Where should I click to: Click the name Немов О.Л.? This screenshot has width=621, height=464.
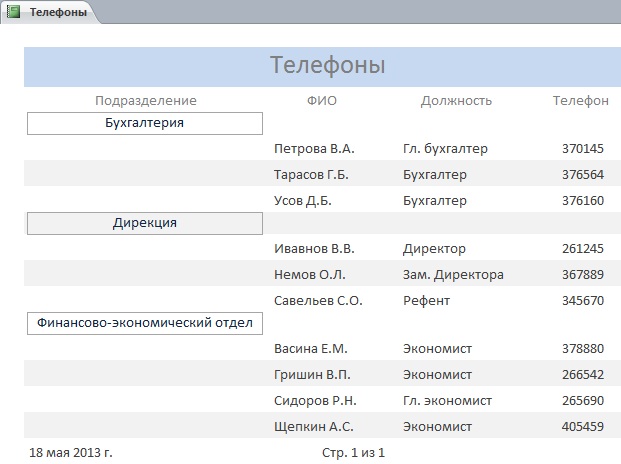310,275
